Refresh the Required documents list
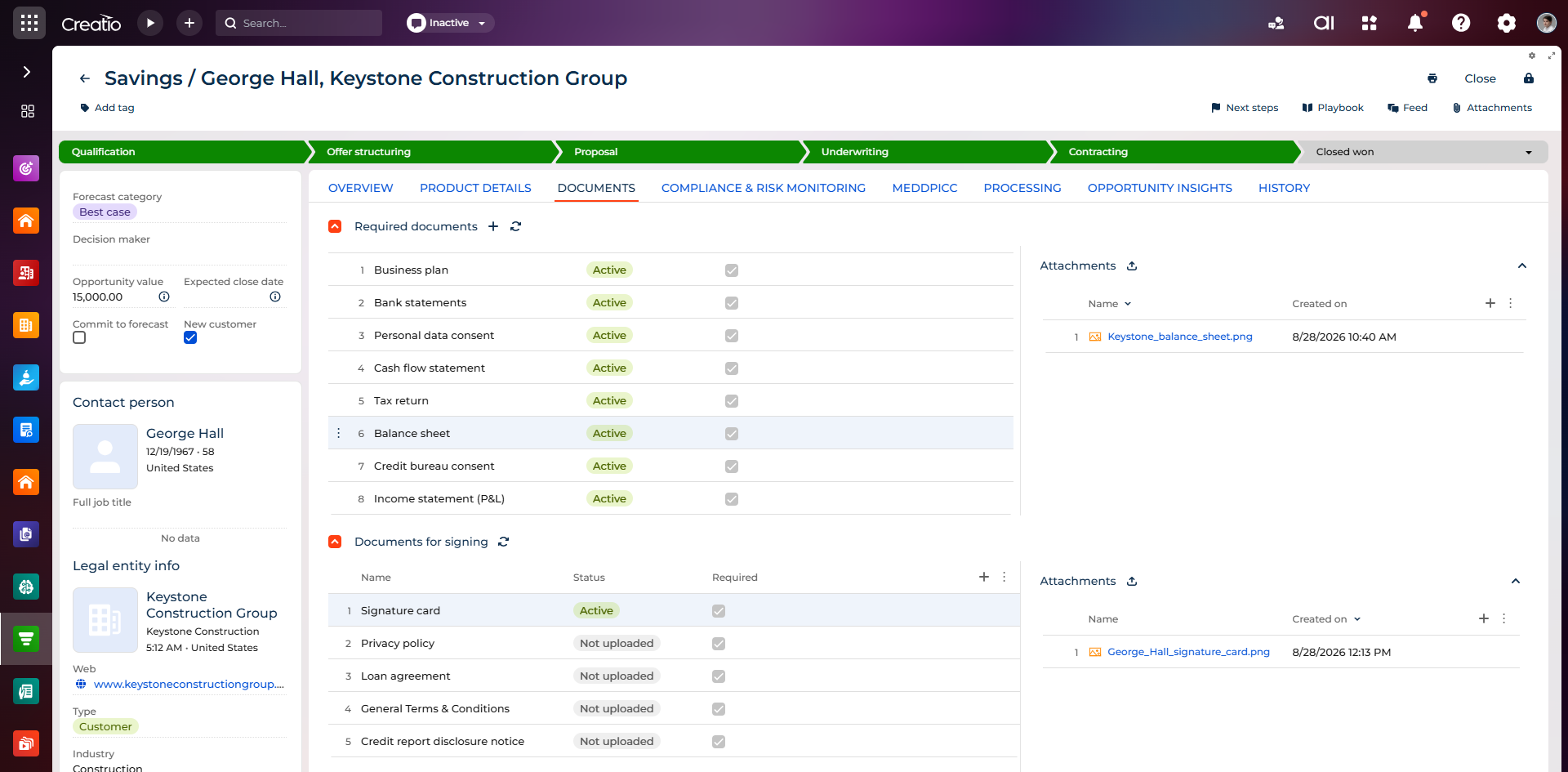Viewport: 1568px width, 772px height. pos(515,226)
